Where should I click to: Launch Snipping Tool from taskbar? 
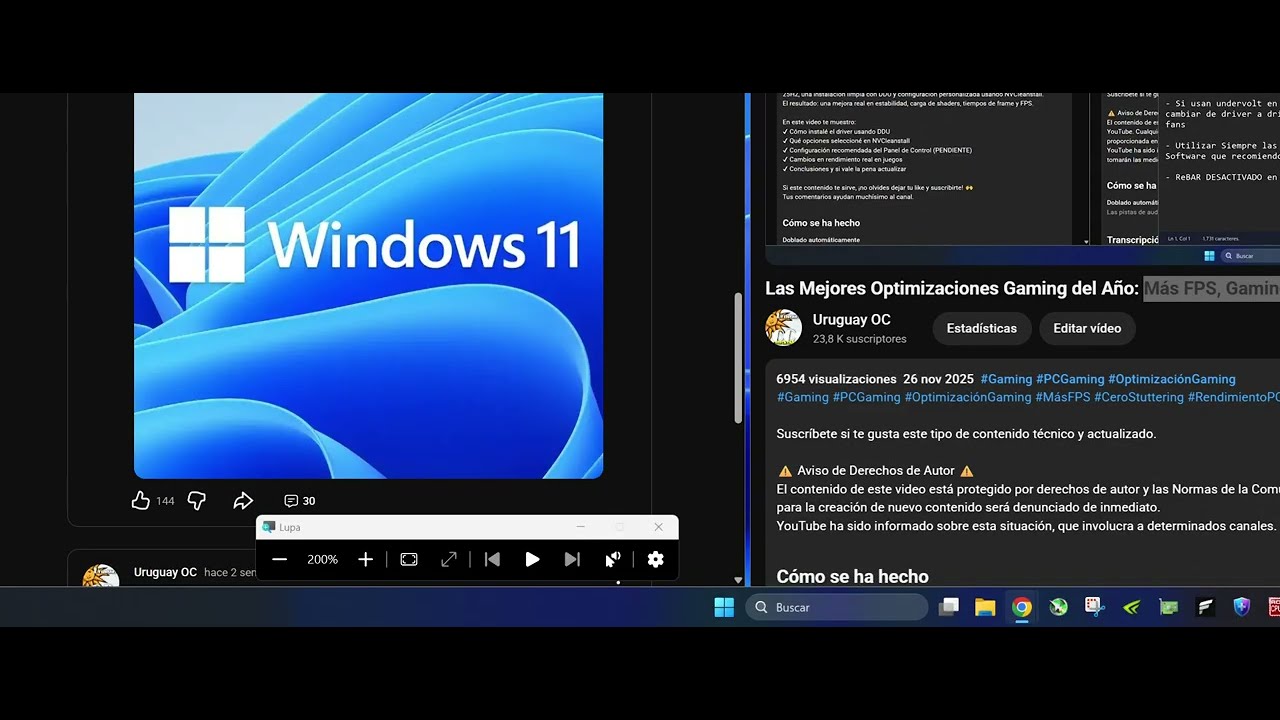pyautogui.click(x=1095, y=607)
